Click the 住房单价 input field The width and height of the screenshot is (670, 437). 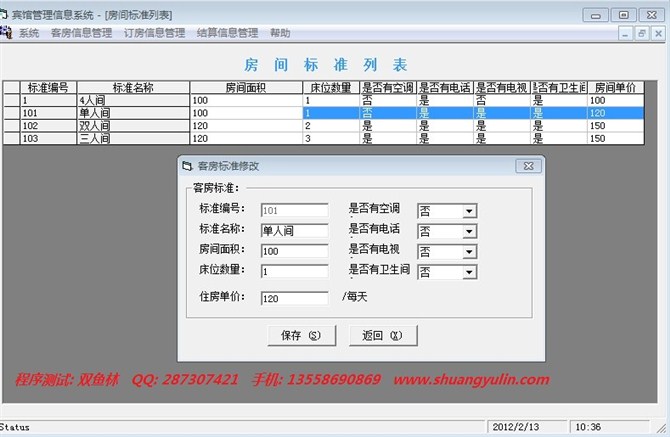(294, 299)
